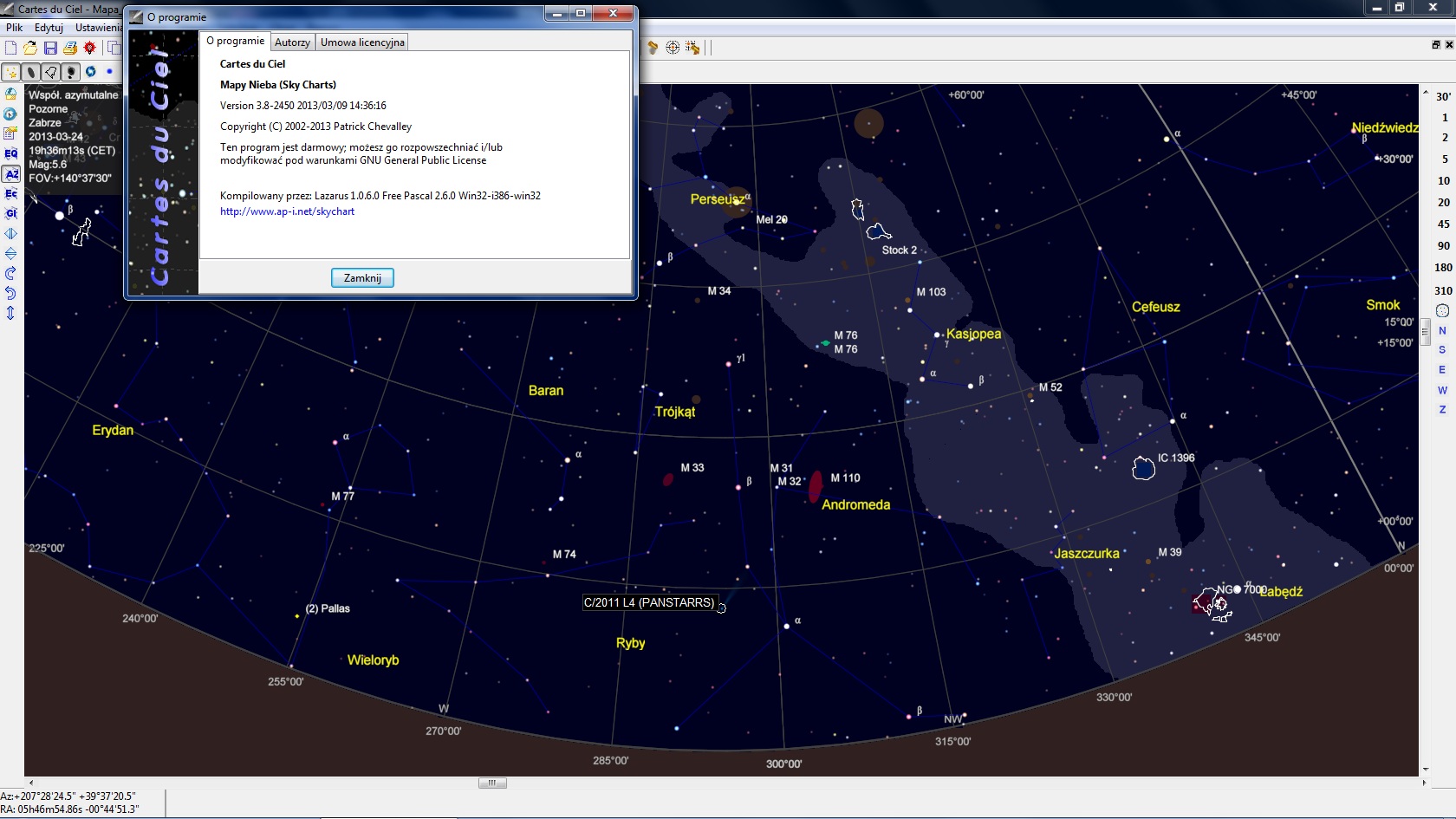
Task: Click the IC 1396 nebula outline
Action: click(1143, 469)
